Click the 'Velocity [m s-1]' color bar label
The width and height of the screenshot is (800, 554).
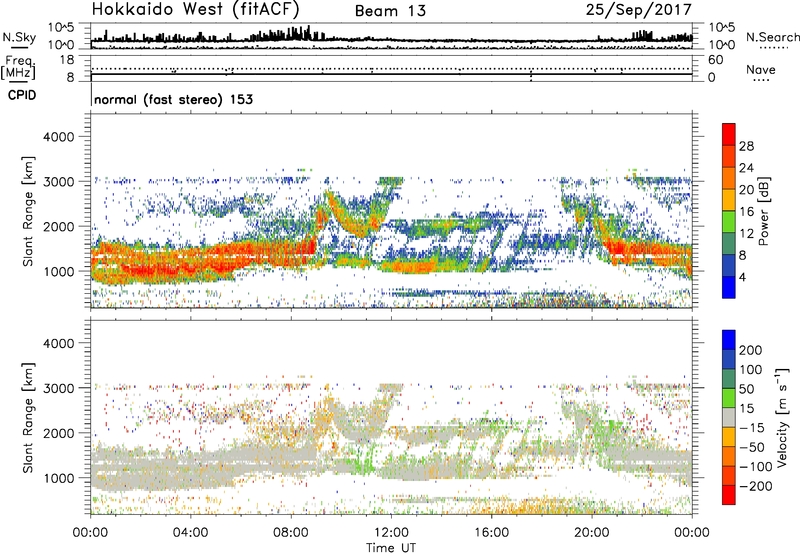coord(782,417)
